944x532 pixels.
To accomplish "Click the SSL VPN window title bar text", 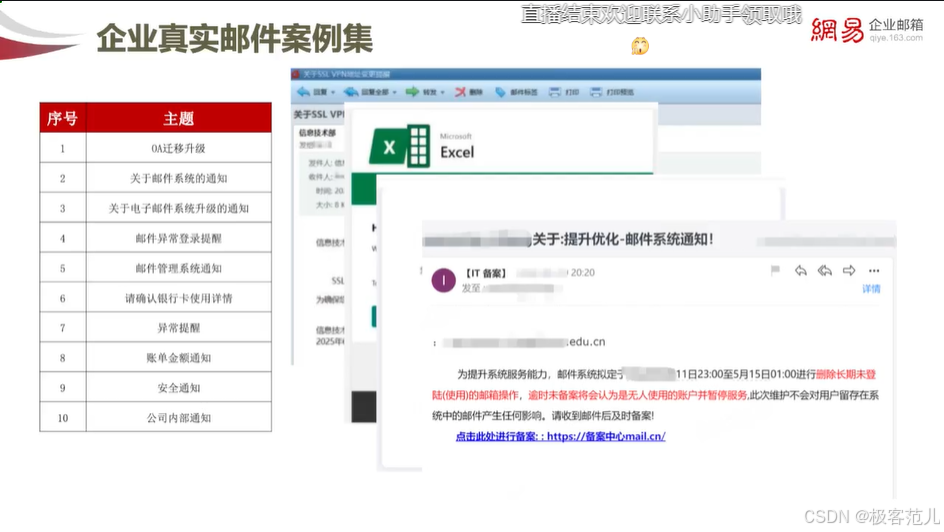I will (x=346, y=74).
